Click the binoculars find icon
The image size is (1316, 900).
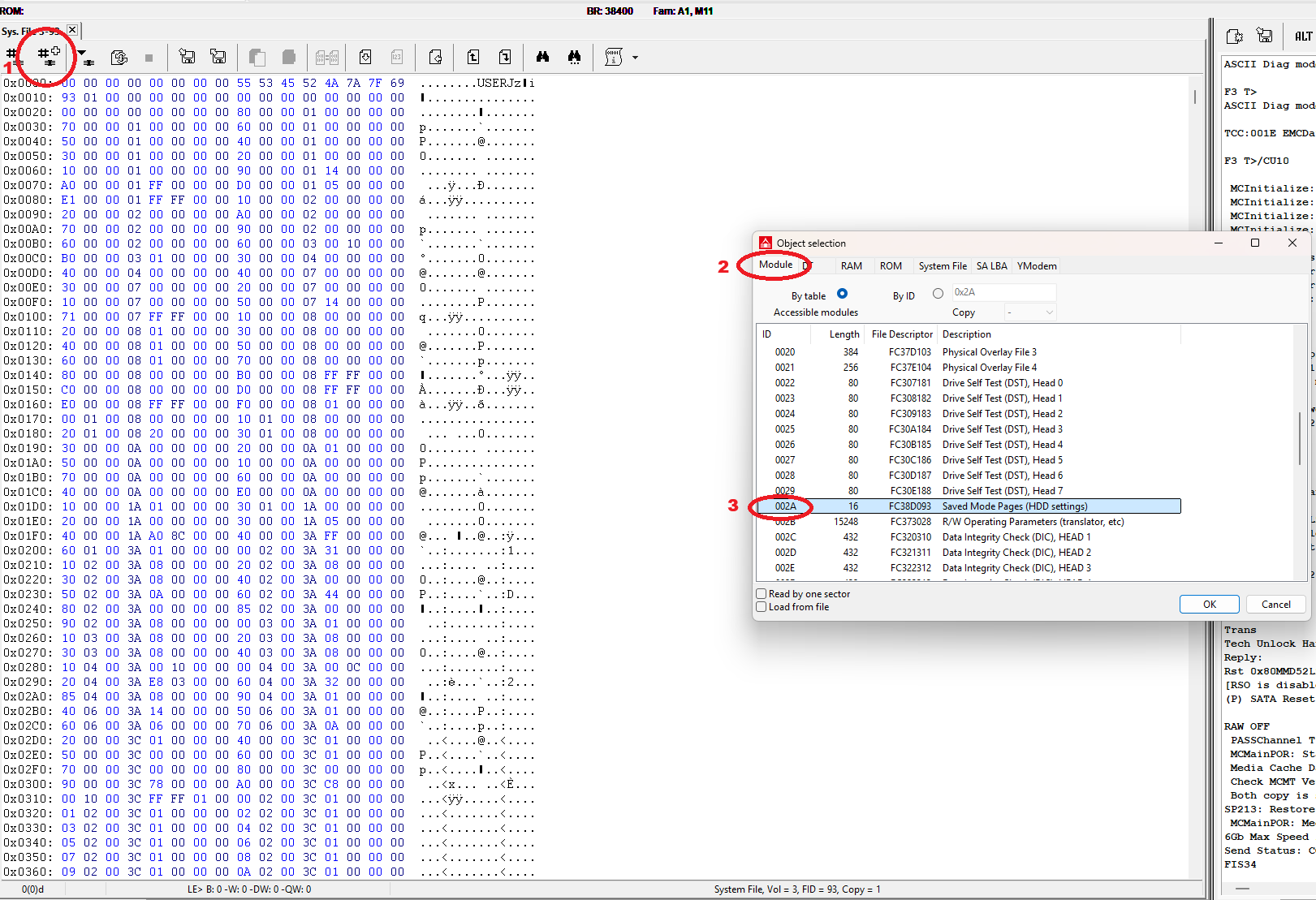click(x=542, y=57)
